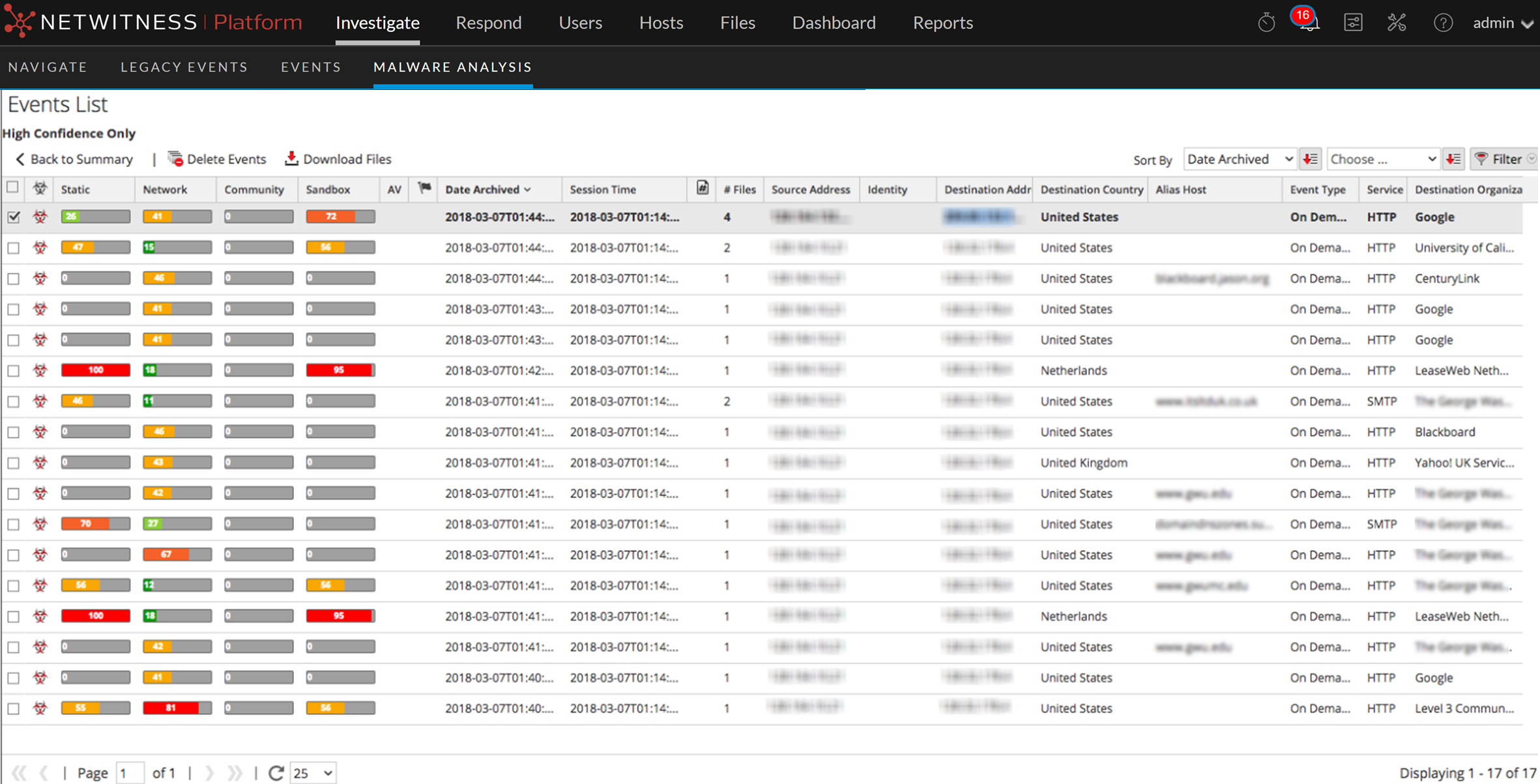This screenshot has height=784, width=1540.
Task: Tick the select-all checkbox in table header
Action: [12, 188]
